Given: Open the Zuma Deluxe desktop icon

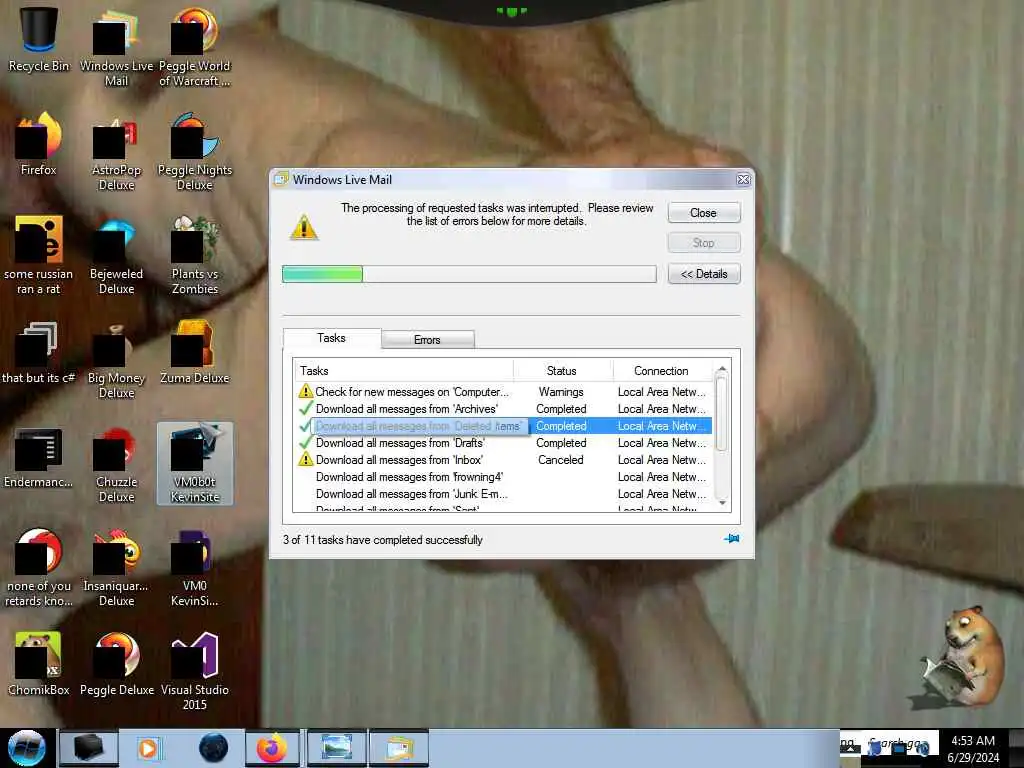Looking at the screenshot, I should (195, 353).
